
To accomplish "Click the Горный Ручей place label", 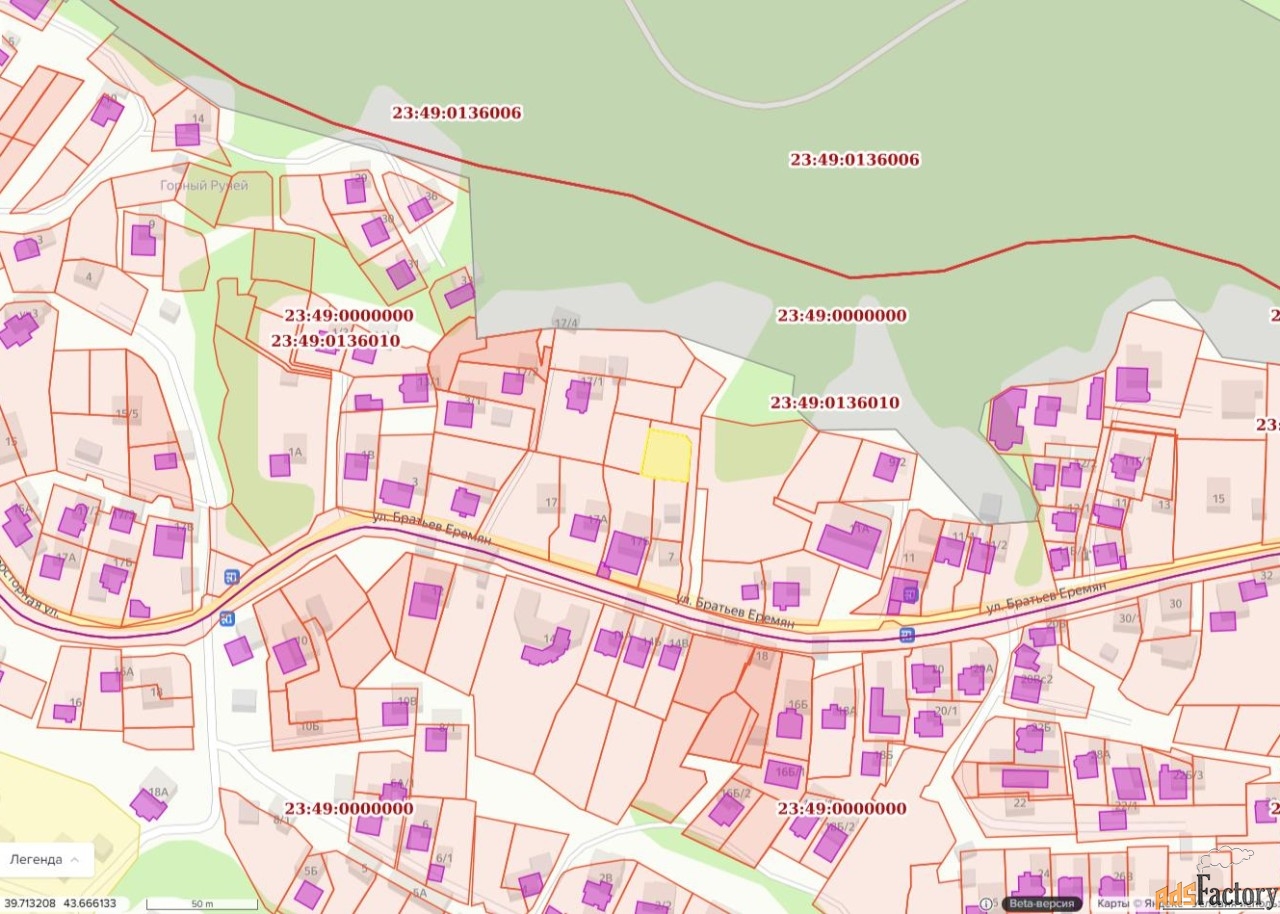I will 204,186.
